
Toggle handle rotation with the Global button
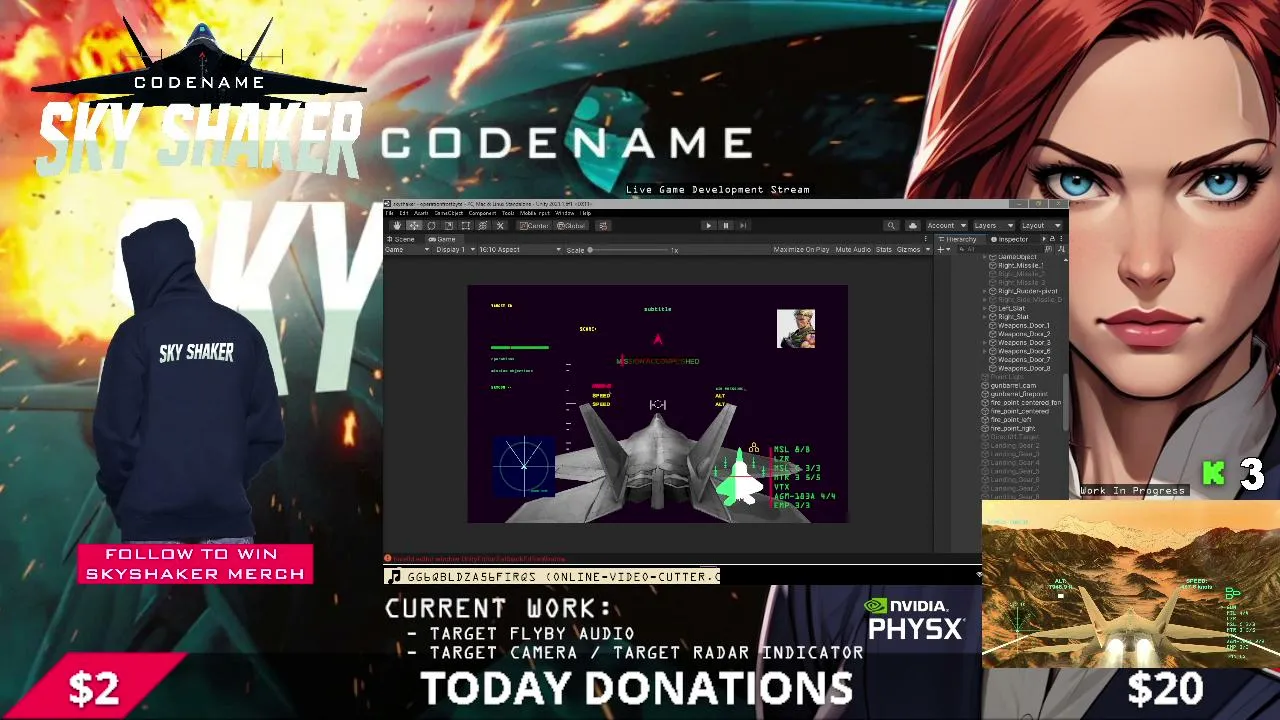571,225
